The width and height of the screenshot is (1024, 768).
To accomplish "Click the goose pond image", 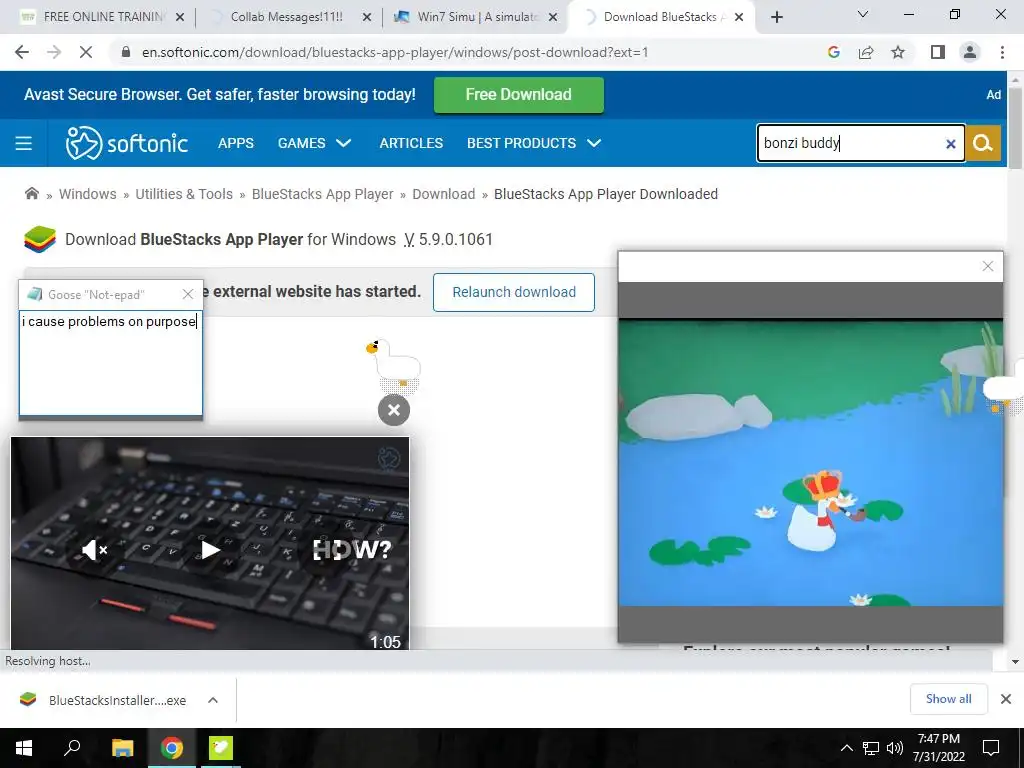I will (810, 462).
